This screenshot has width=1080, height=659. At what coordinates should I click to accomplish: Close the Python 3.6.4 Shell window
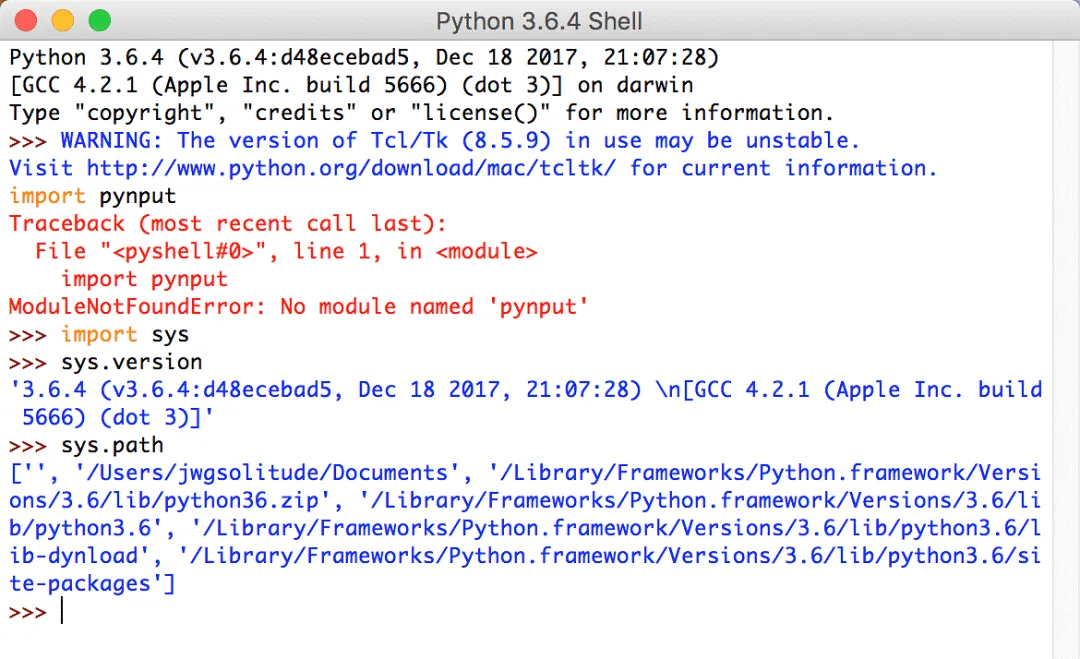click(x=27, y=20)
